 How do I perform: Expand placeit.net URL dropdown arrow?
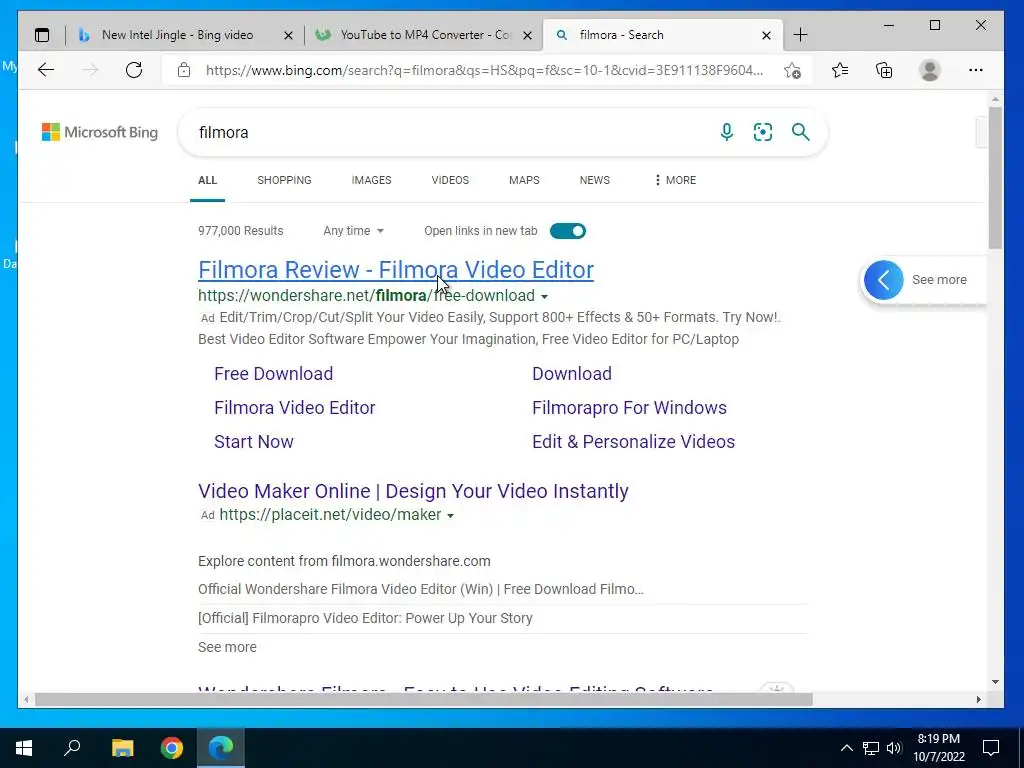pos(450,516)
